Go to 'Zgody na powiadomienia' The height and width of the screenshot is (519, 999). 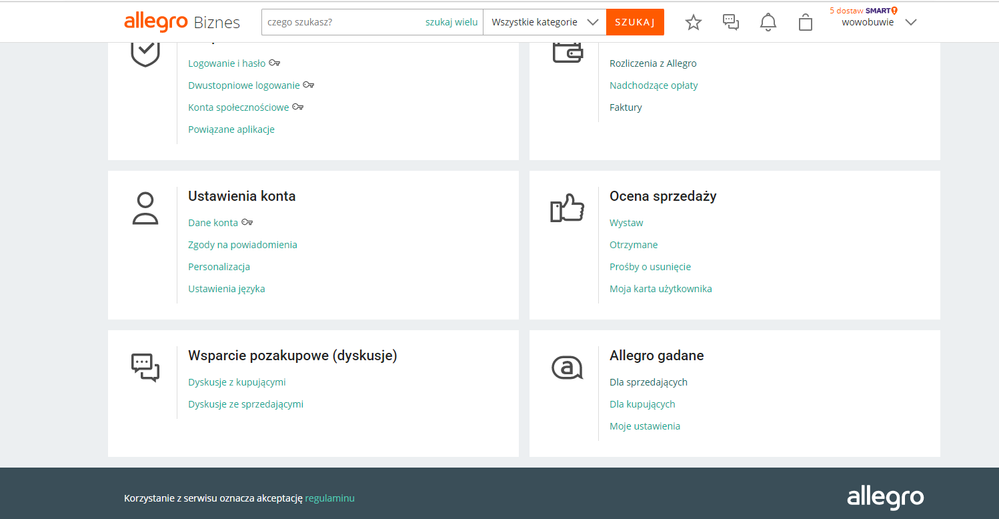click(x=242, y=245)
